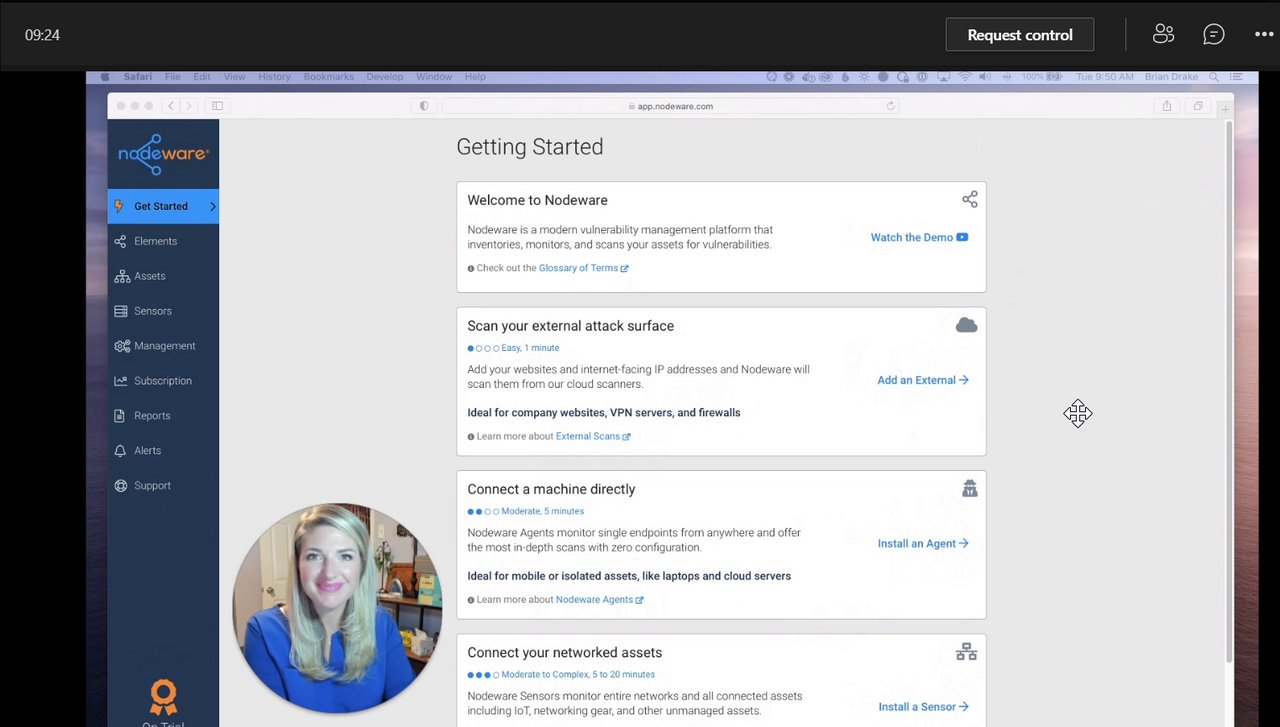Viewport: 1280px width, 727px height.
Task: Show the Safari tab overview
Action: pos(1197,106)
